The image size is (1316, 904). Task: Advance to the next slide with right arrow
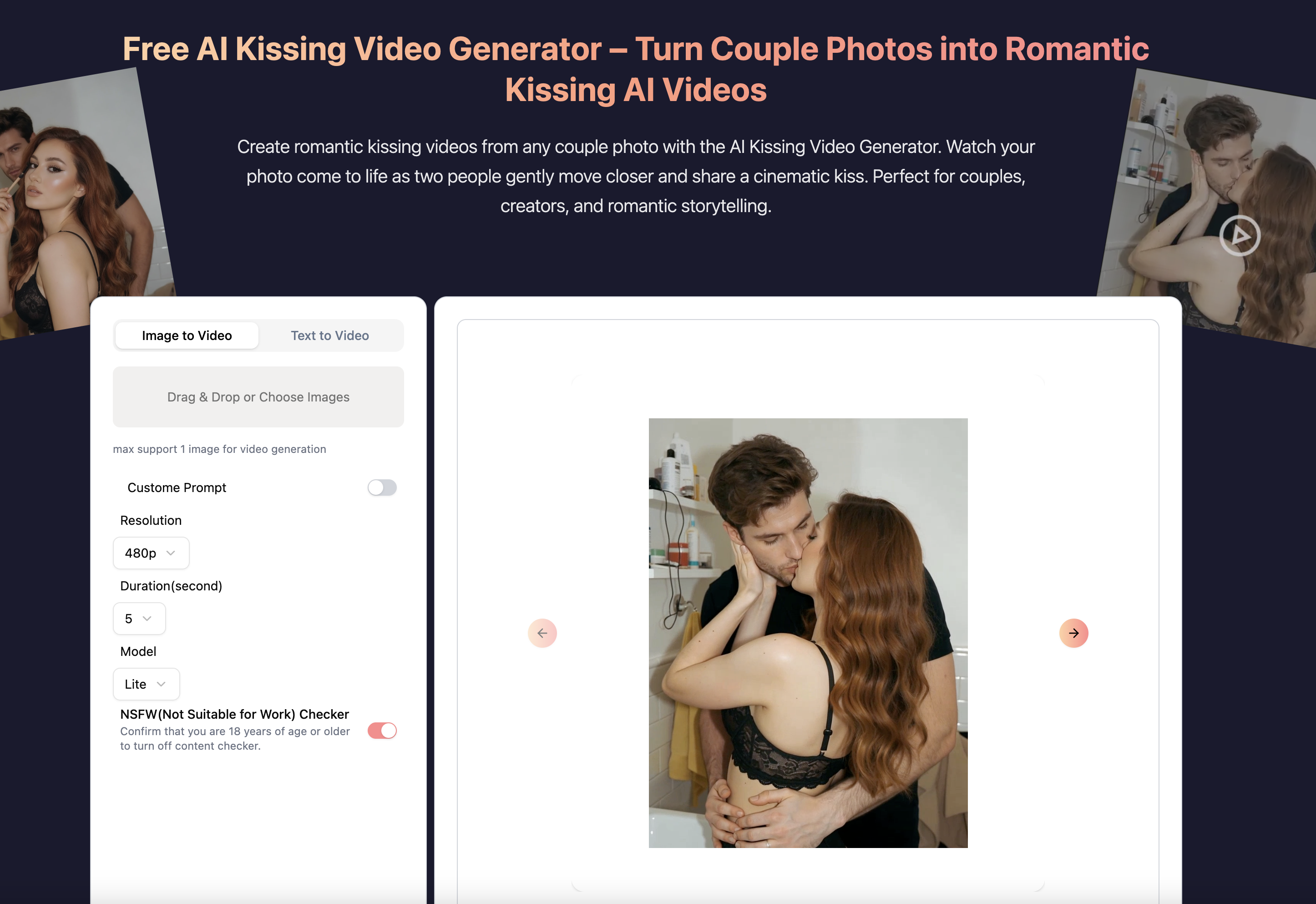pos(1073,633)
